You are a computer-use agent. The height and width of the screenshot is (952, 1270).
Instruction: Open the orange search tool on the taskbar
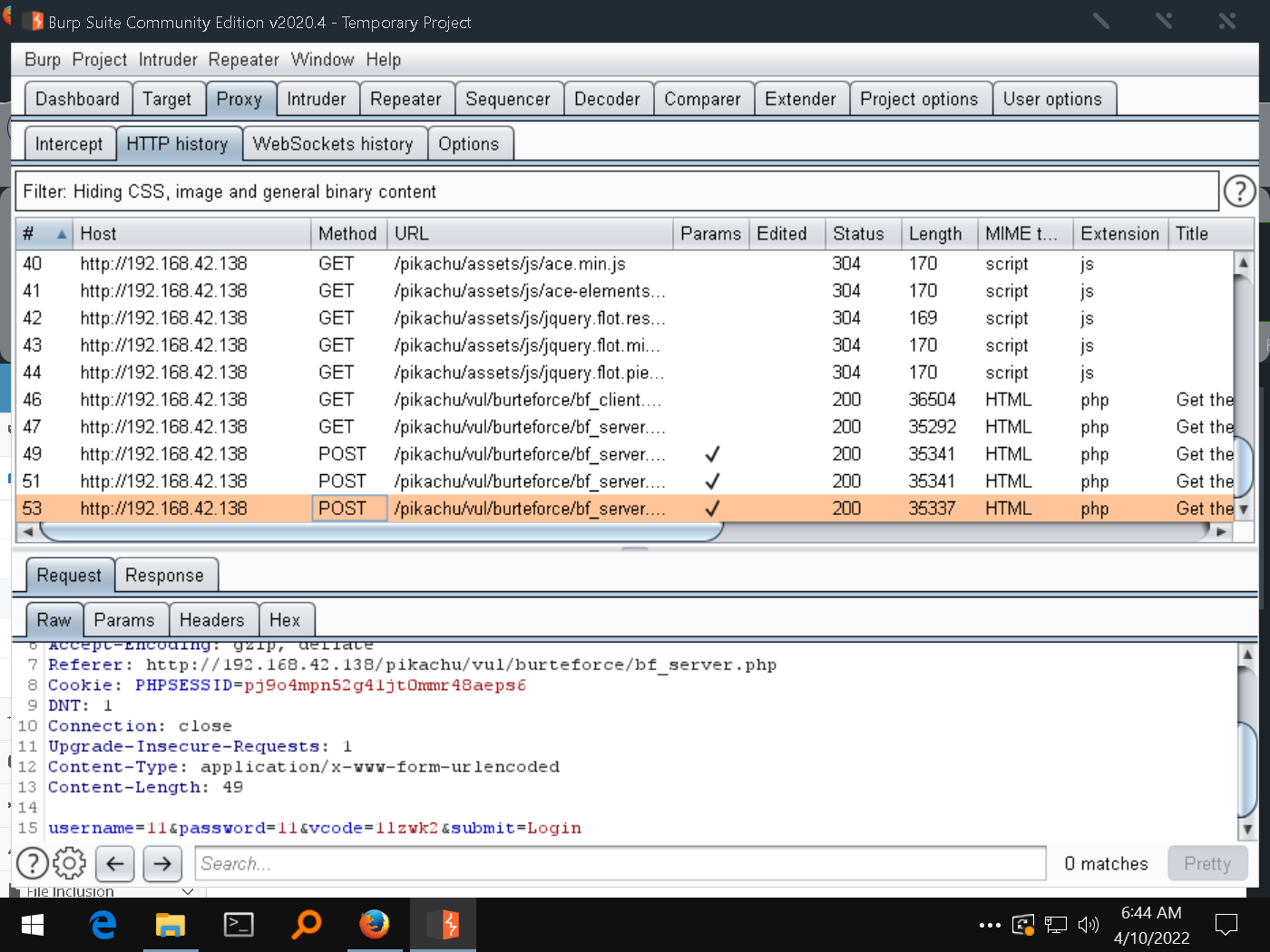click(307, 925)
